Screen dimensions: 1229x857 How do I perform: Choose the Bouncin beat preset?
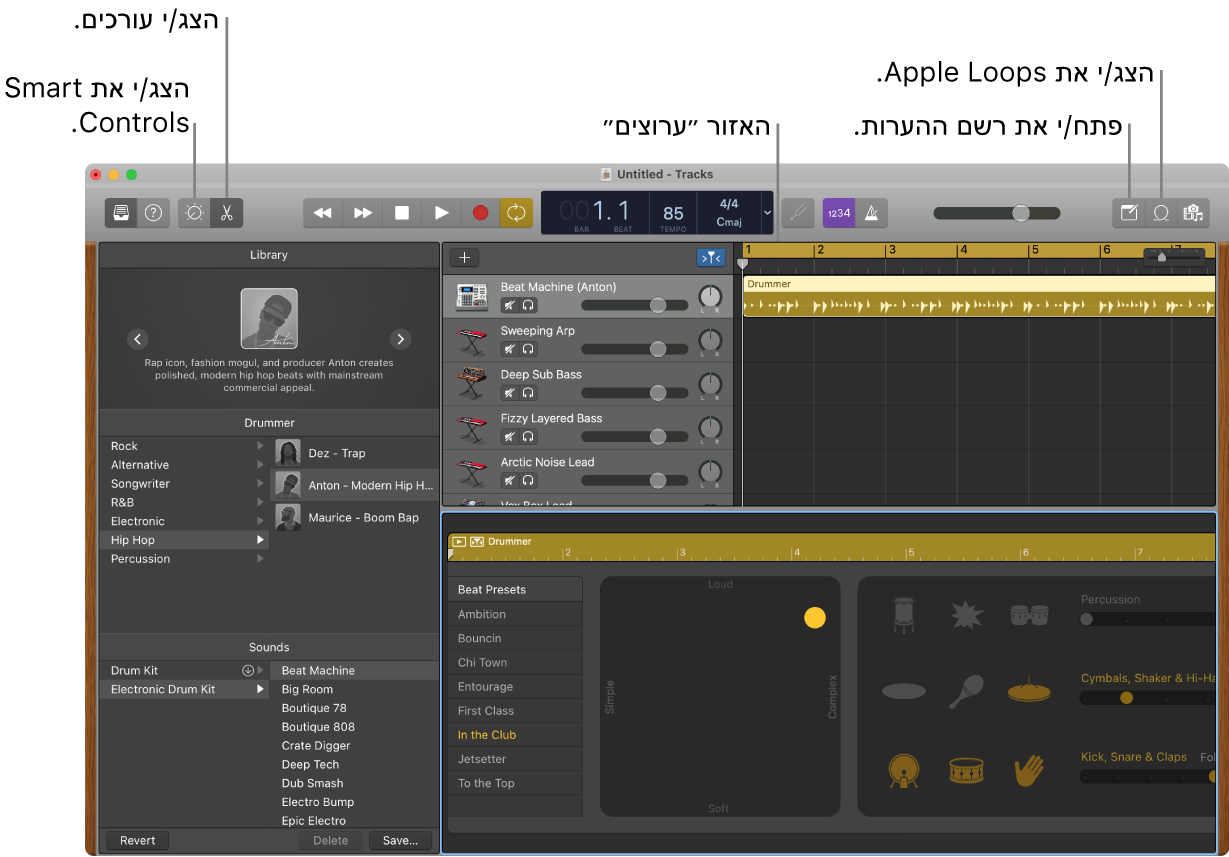pos(515,639)
